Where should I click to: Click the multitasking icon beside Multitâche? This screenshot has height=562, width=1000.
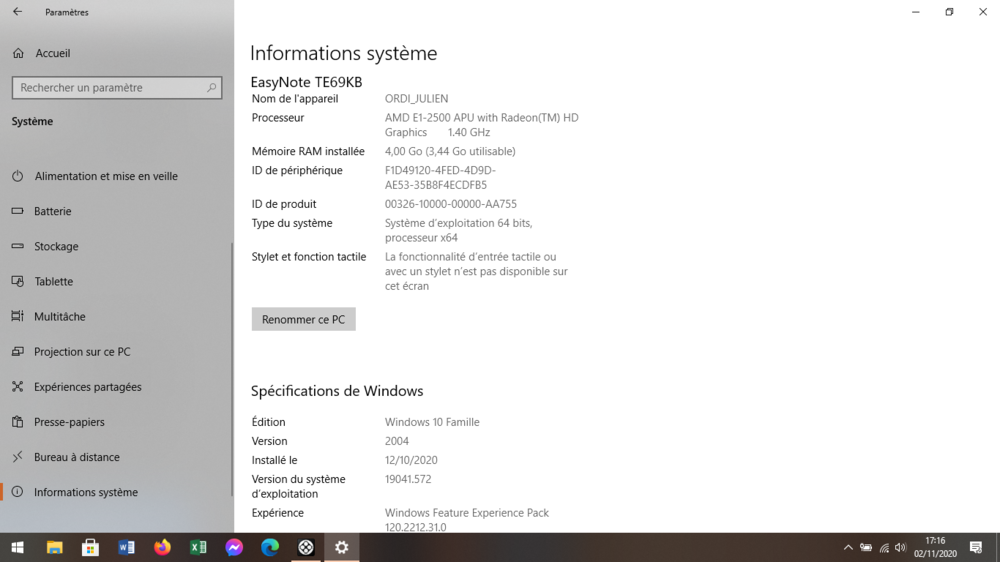coord(17,316)
